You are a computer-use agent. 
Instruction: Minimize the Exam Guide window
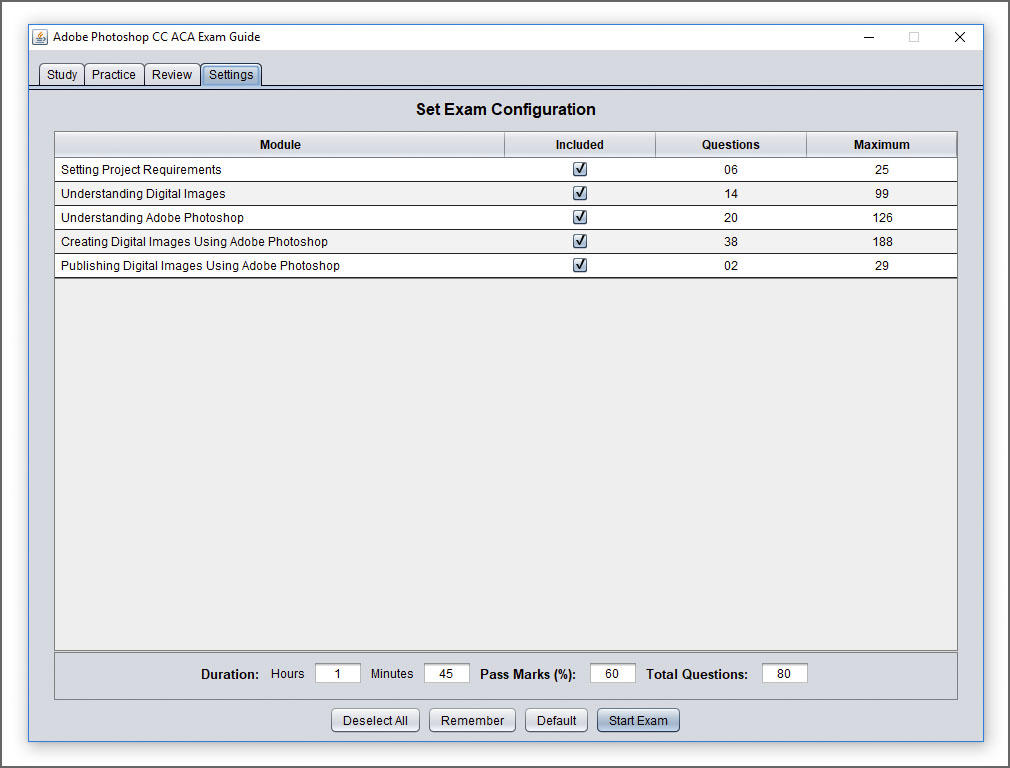pyautogui.click(x=869, y=37)
